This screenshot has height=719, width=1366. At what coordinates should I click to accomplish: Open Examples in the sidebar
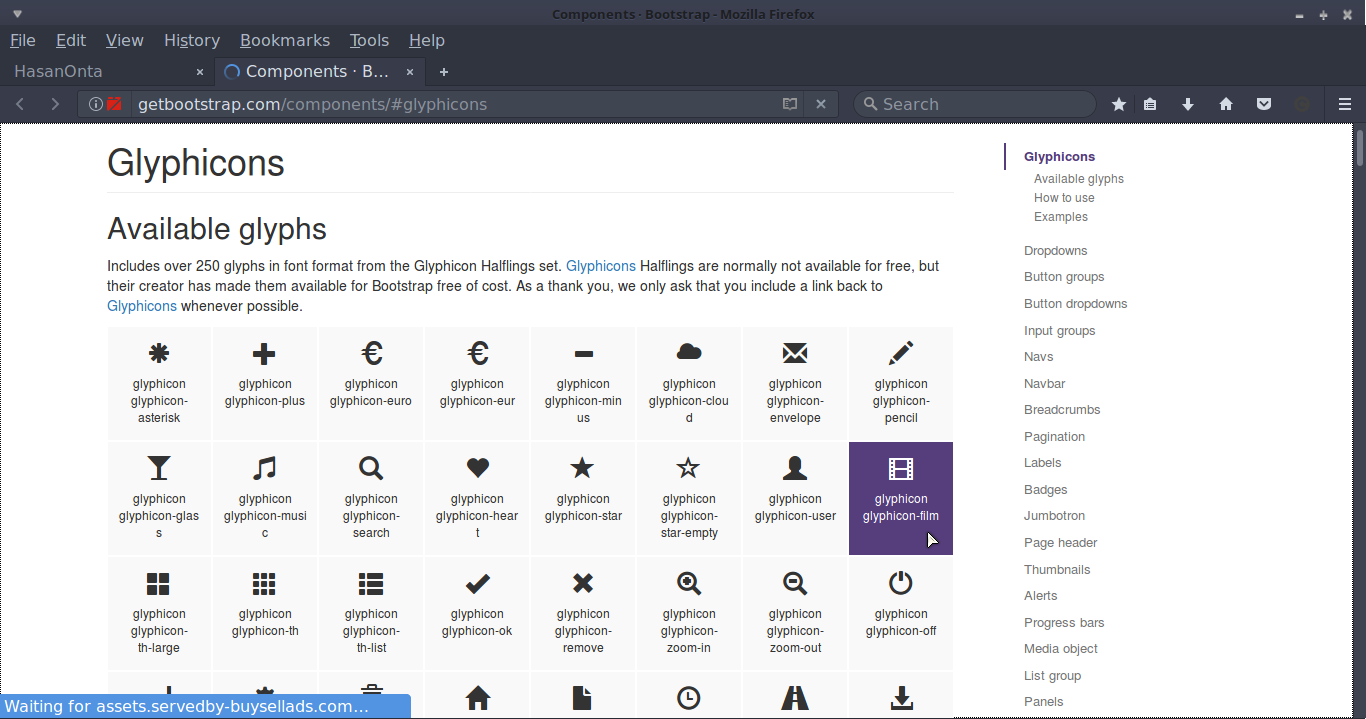coord(1061,217)
